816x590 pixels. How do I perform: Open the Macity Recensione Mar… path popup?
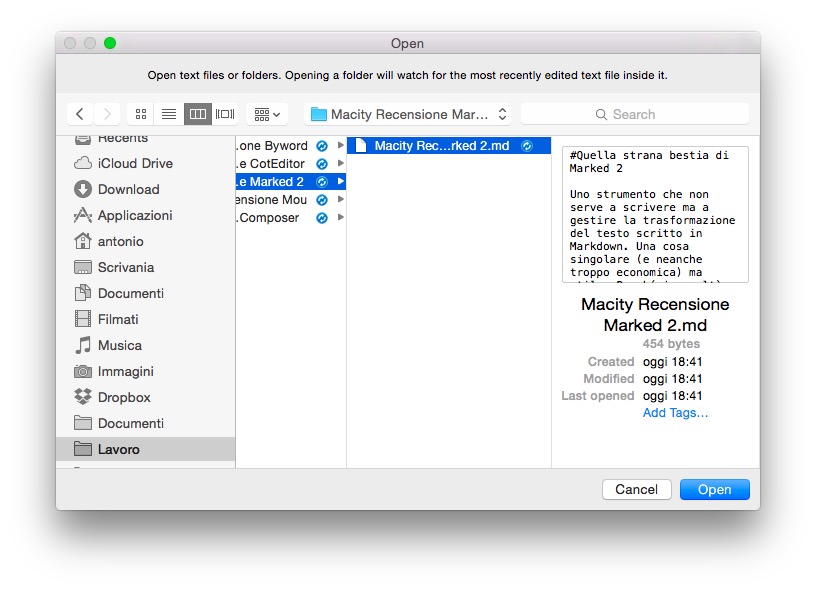[407, 114]
